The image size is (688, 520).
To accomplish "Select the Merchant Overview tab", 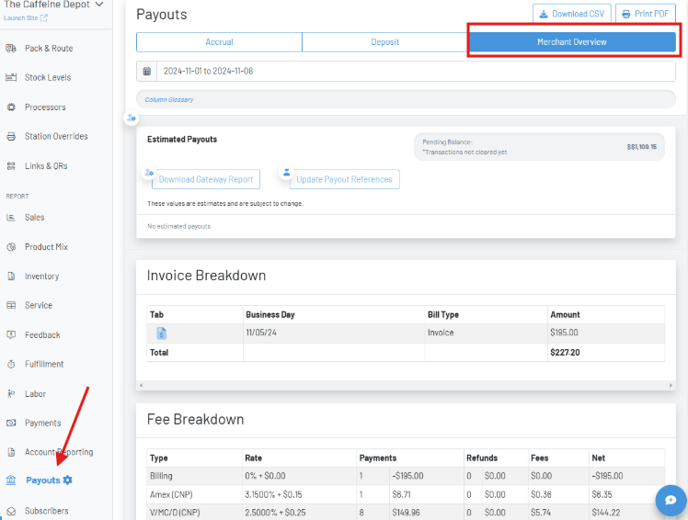I will point(571,42).
